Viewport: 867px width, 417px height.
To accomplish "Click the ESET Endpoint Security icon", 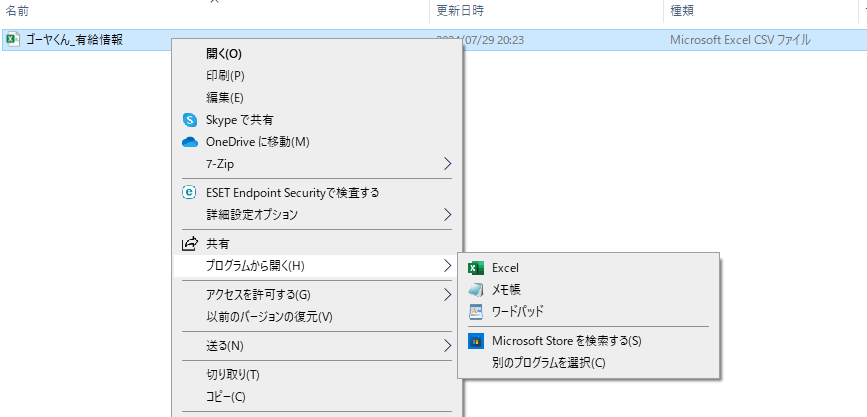I will (x=190, y=192).
